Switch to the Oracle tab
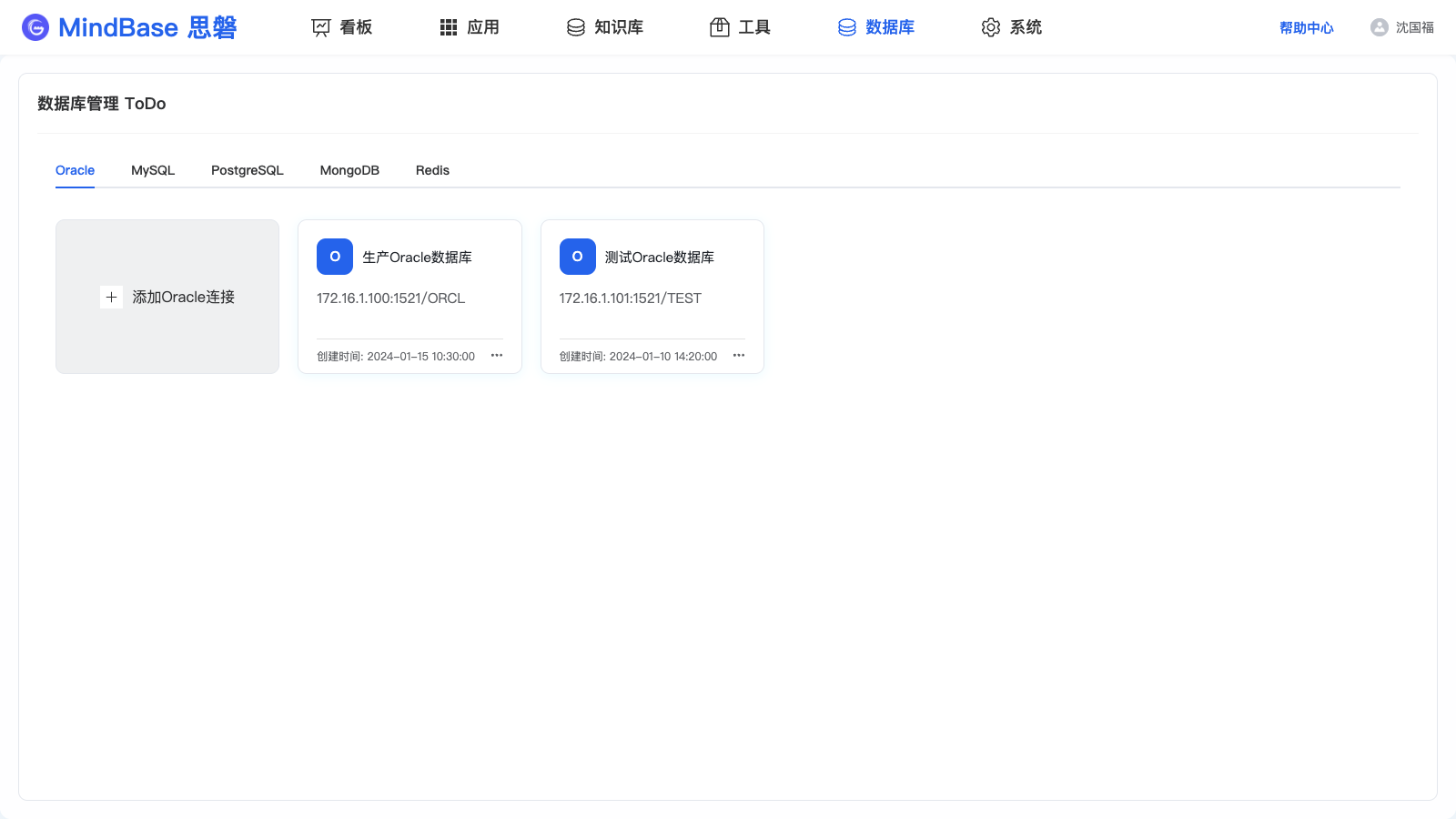 [x=75, y=170]
